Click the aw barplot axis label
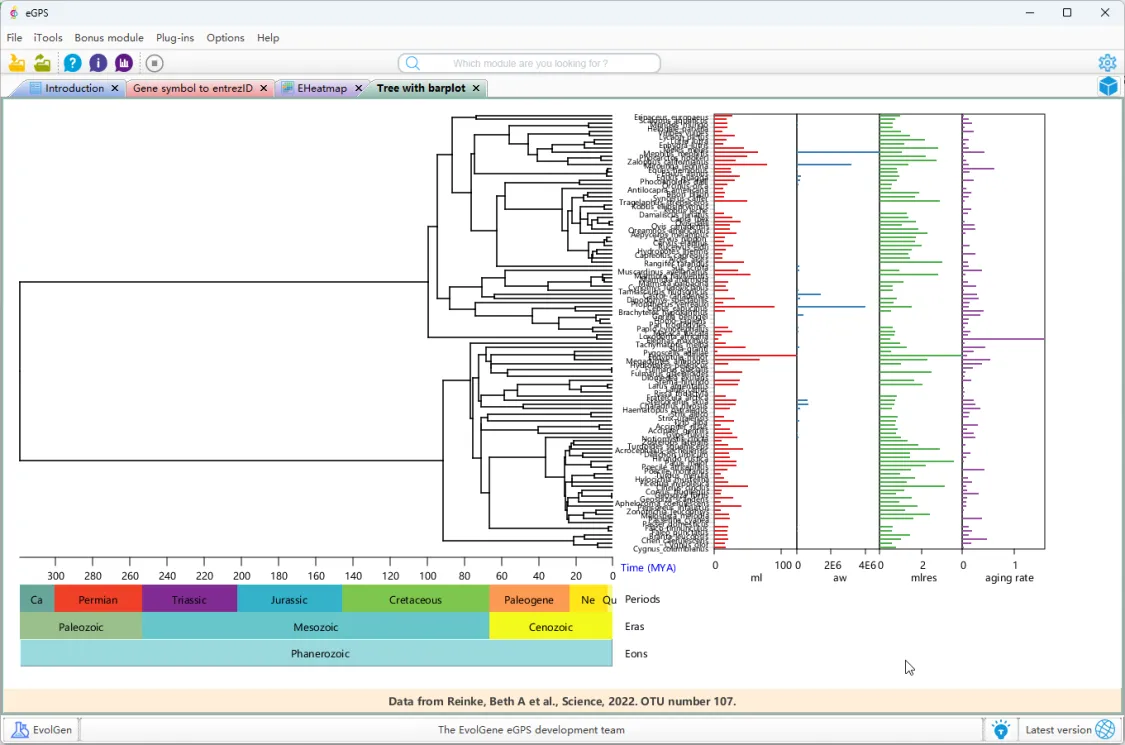Image resolution: width=1125 pixels, height=745 pixels. [839, 577]
